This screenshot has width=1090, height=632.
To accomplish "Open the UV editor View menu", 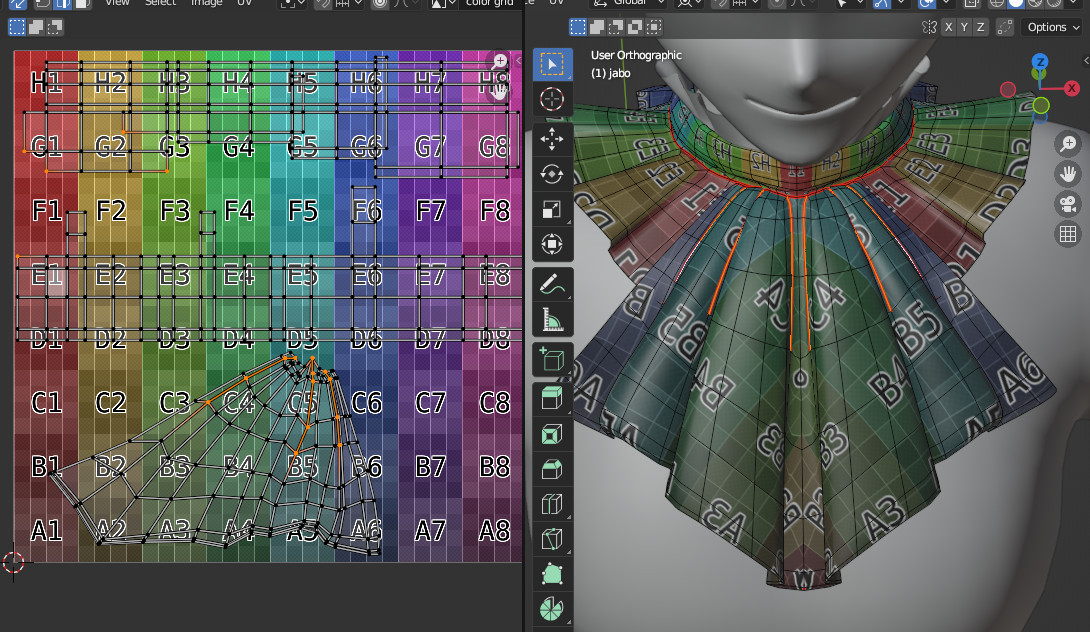I will pos(117,3).
